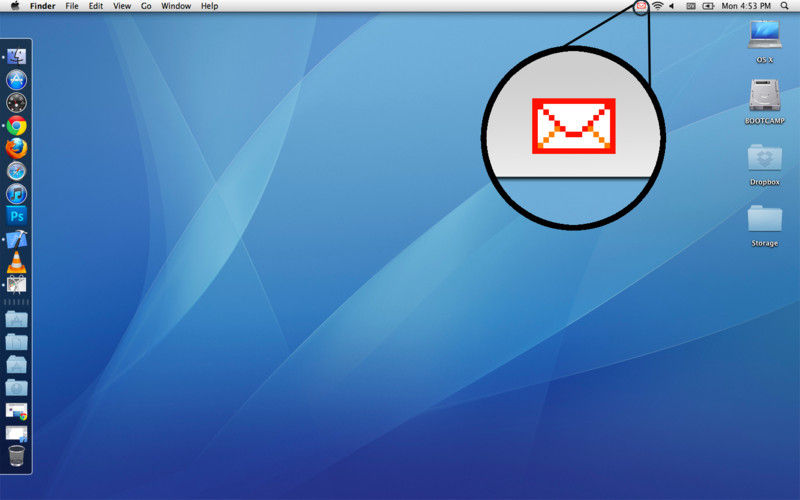Open Photoshop from the dock
This screenshot has height=500, width=800.
pos(16,216)
